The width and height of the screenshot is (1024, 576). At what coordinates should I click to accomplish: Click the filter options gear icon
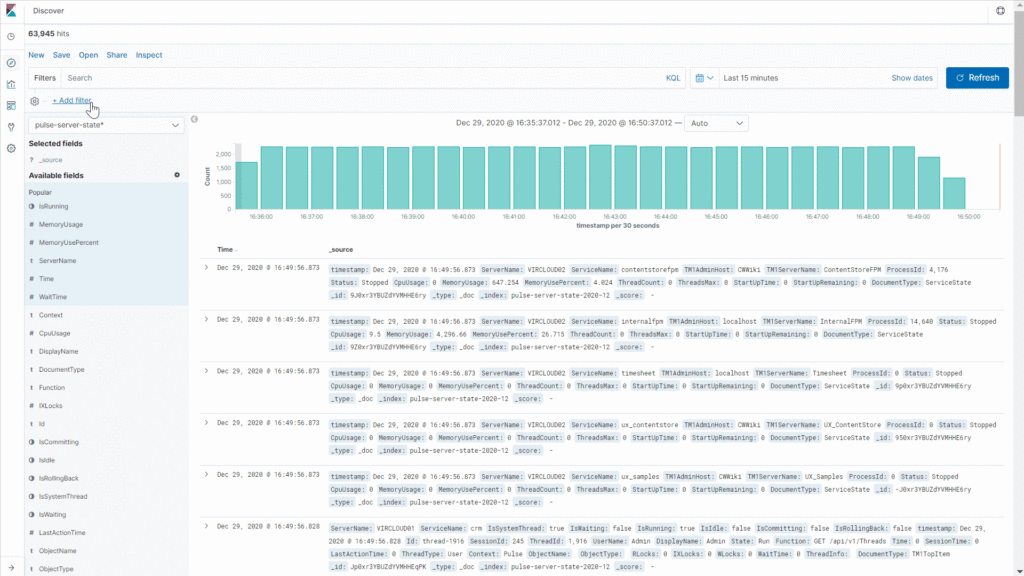35,101
